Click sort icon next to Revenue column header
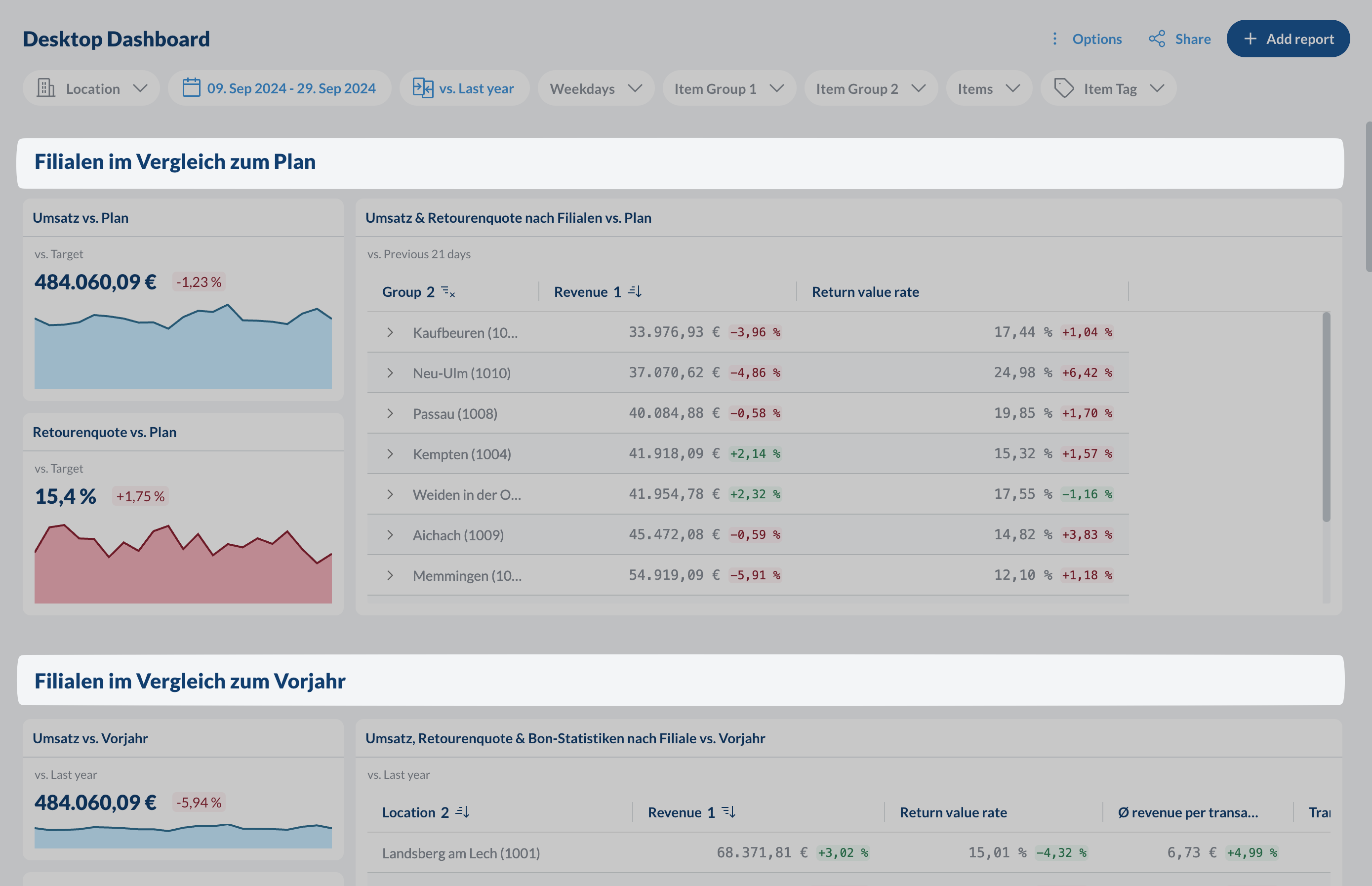This screenshot has width=1372, height=886. [x=635, y=292]
